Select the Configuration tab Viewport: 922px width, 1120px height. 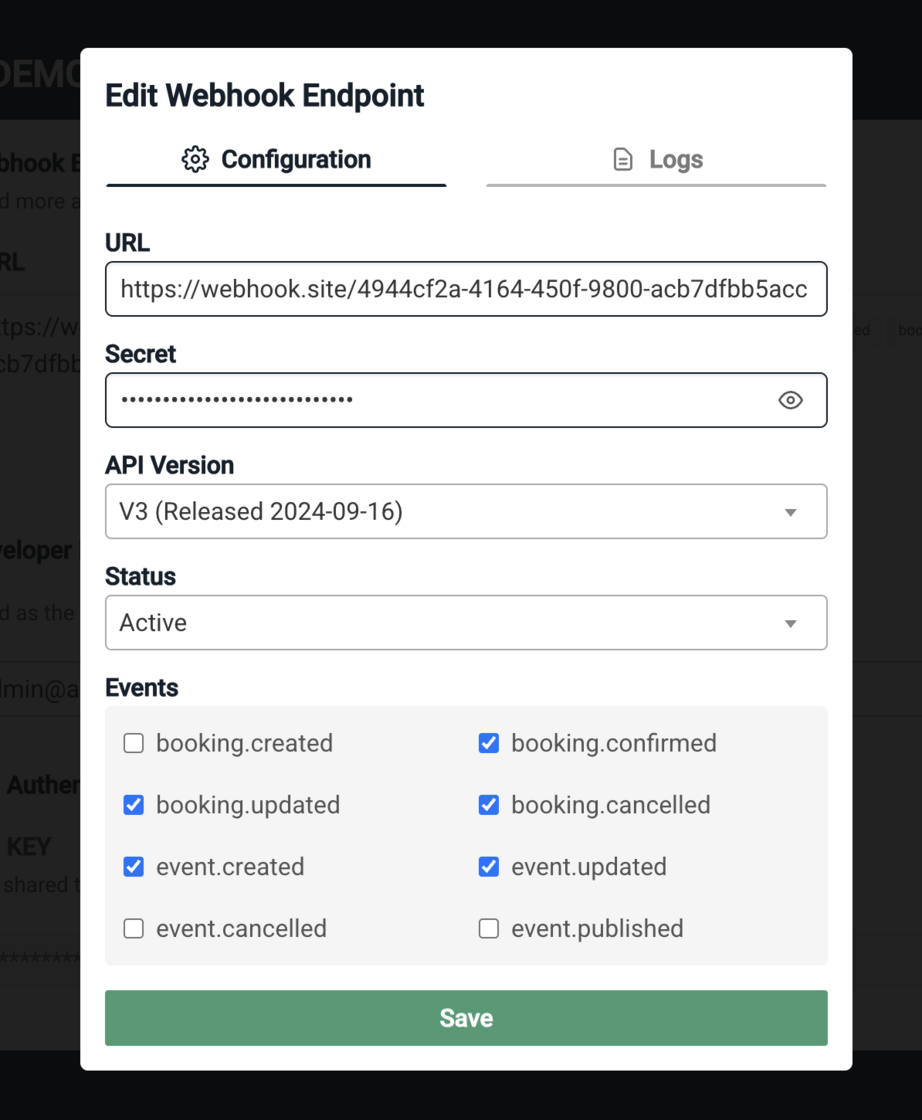coord(276,160)
